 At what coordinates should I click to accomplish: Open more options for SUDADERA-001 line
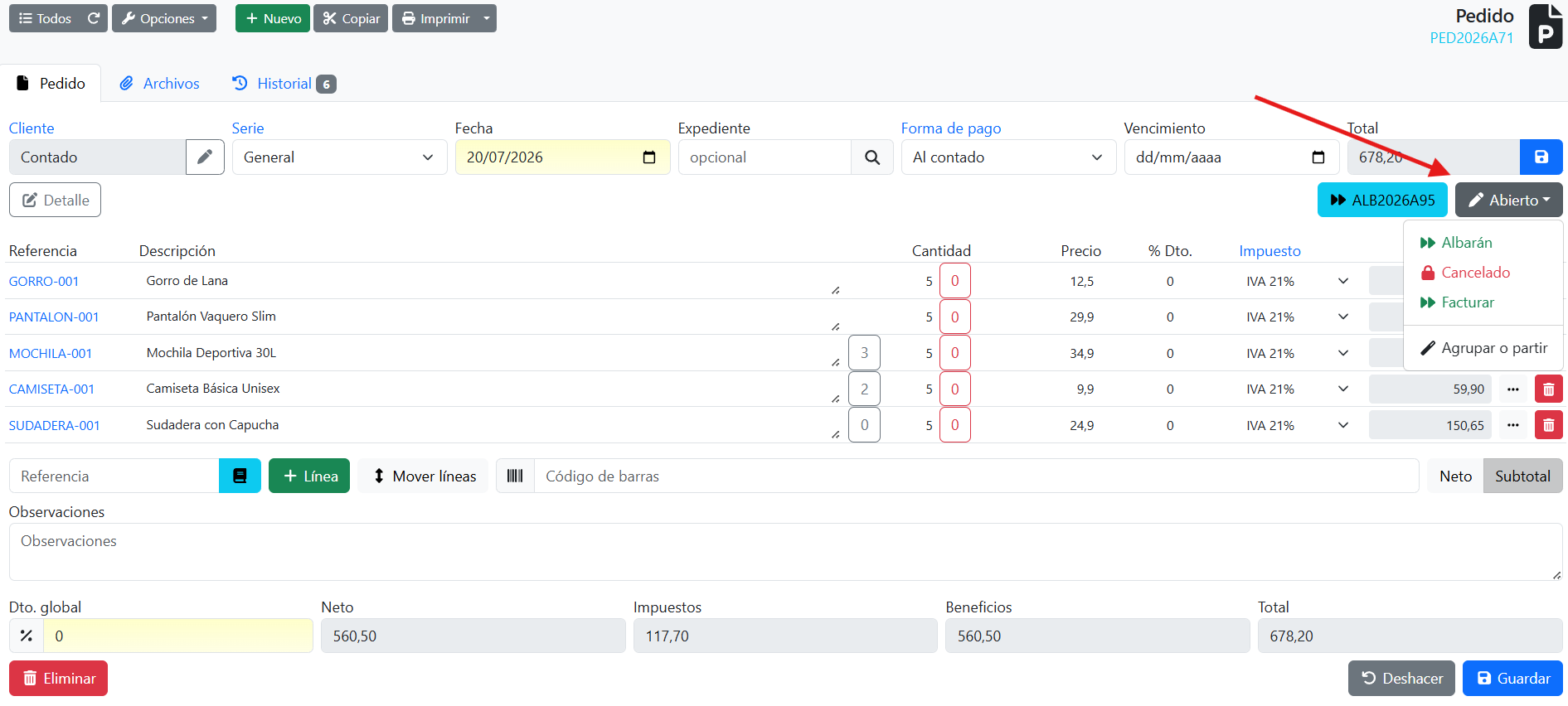[1513, 425]
